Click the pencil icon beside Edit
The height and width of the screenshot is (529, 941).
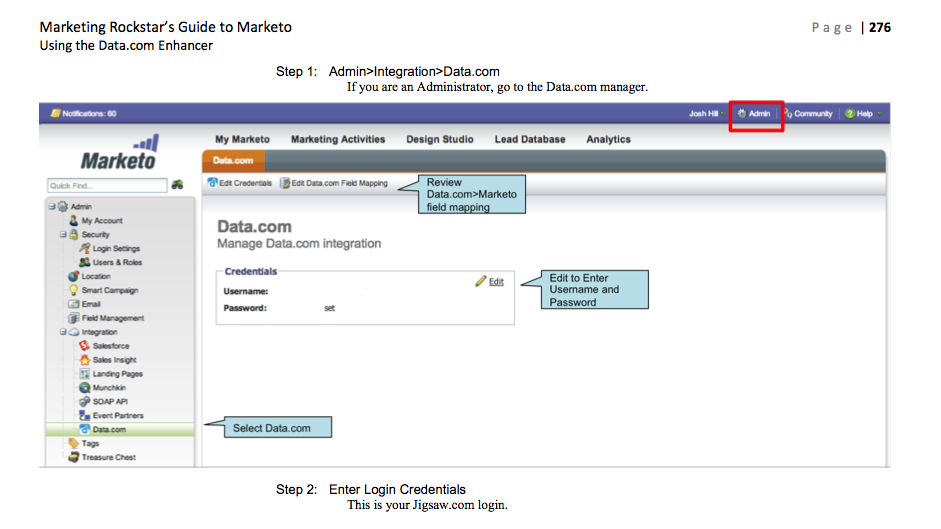[x=481, y=281]
